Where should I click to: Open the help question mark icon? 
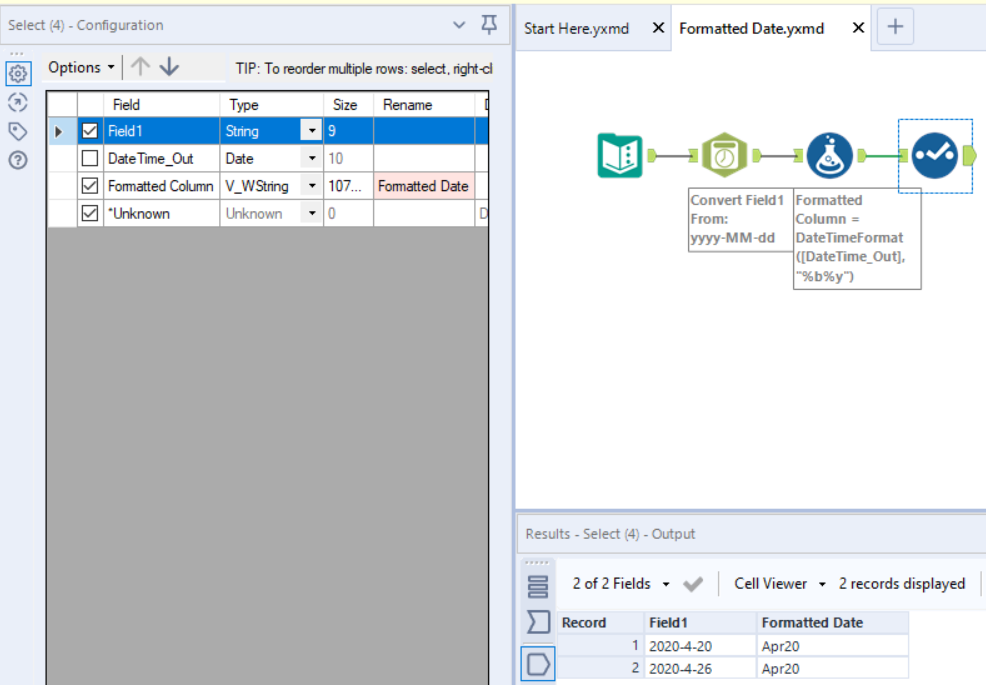[x=18, y=160]
